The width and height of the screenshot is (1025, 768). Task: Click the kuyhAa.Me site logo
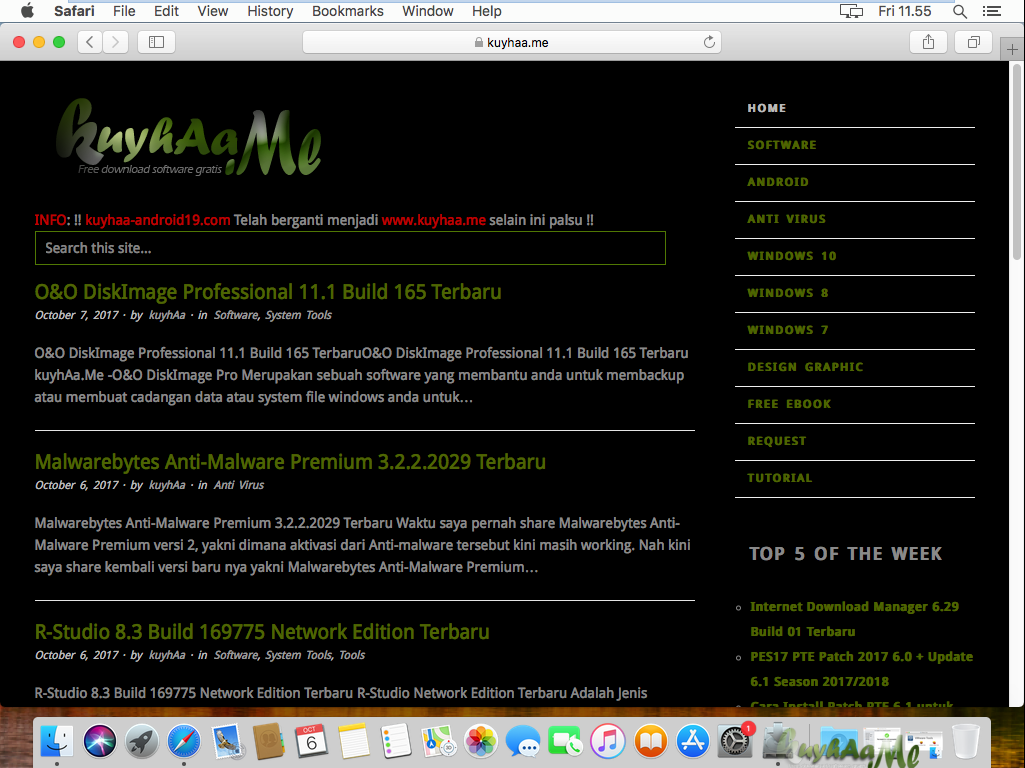pos(189,137)
